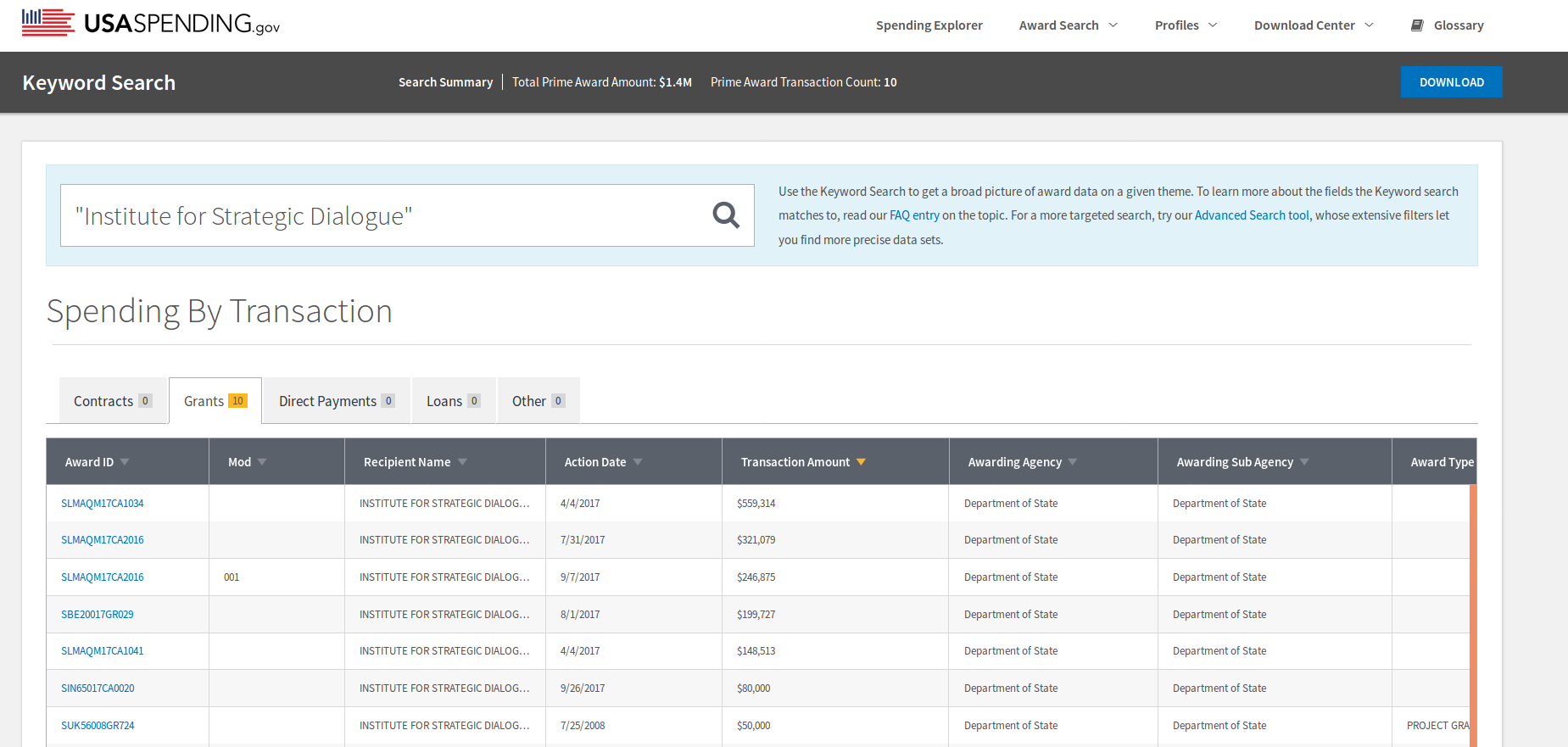
Task: Sort Recipient Name column arrow
Action: tap(462, 462)
